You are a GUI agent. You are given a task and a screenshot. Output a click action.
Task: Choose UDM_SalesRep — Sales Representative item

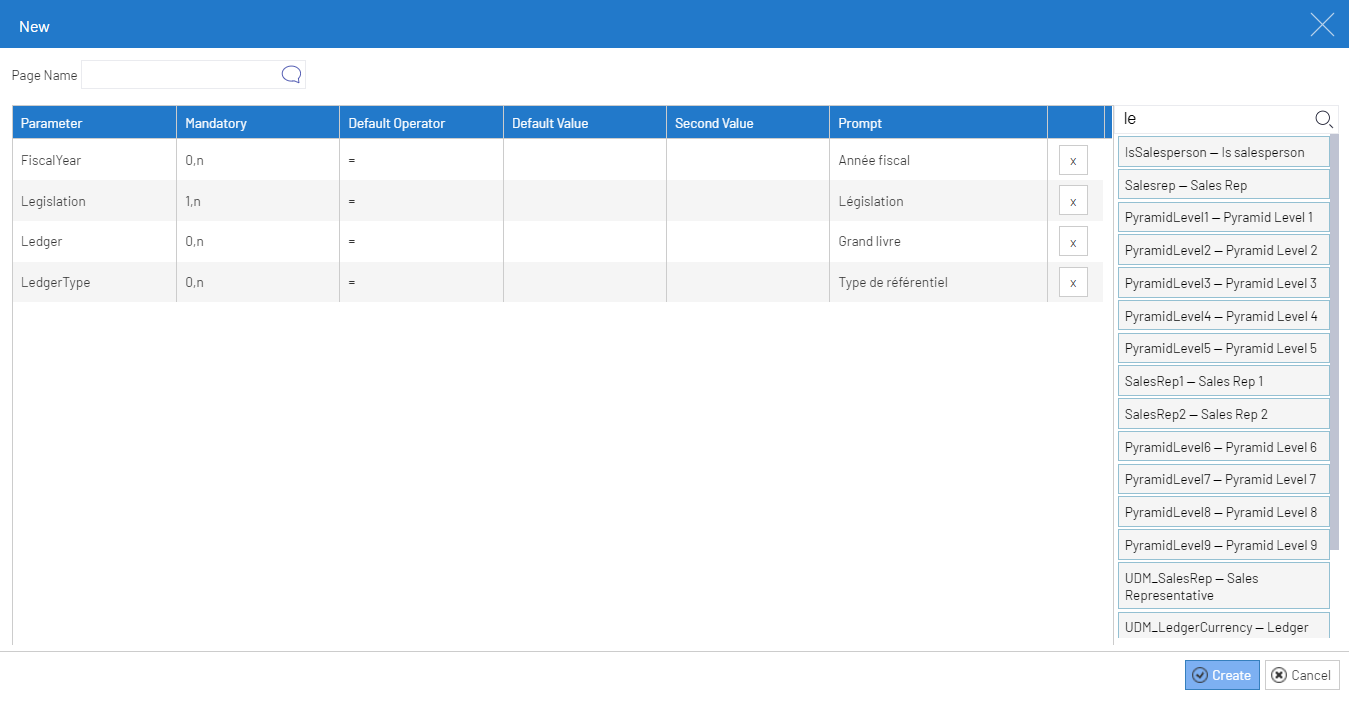[x=1223, y=585]
